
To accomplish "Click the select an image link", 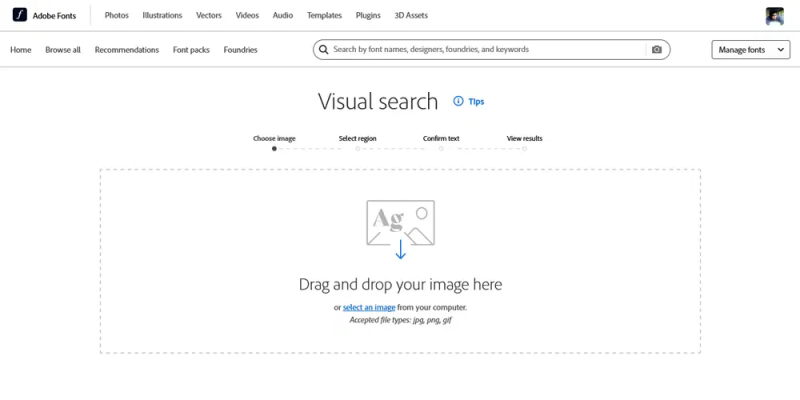I will coord(369,307).
